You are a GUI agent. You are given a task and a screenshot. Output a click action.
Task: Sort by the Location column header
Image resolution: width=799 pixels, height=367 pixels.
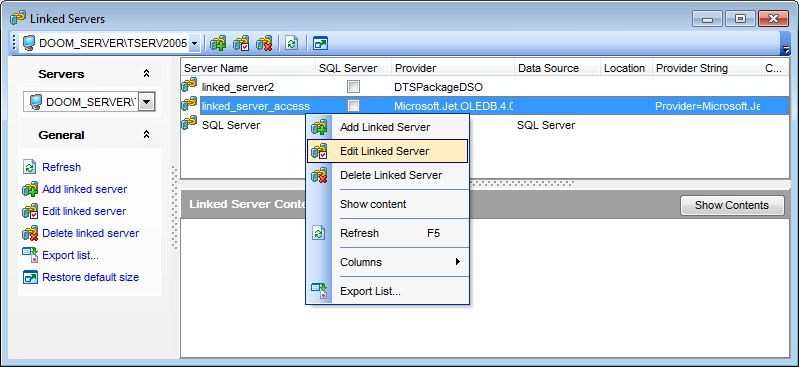(626, 68)
